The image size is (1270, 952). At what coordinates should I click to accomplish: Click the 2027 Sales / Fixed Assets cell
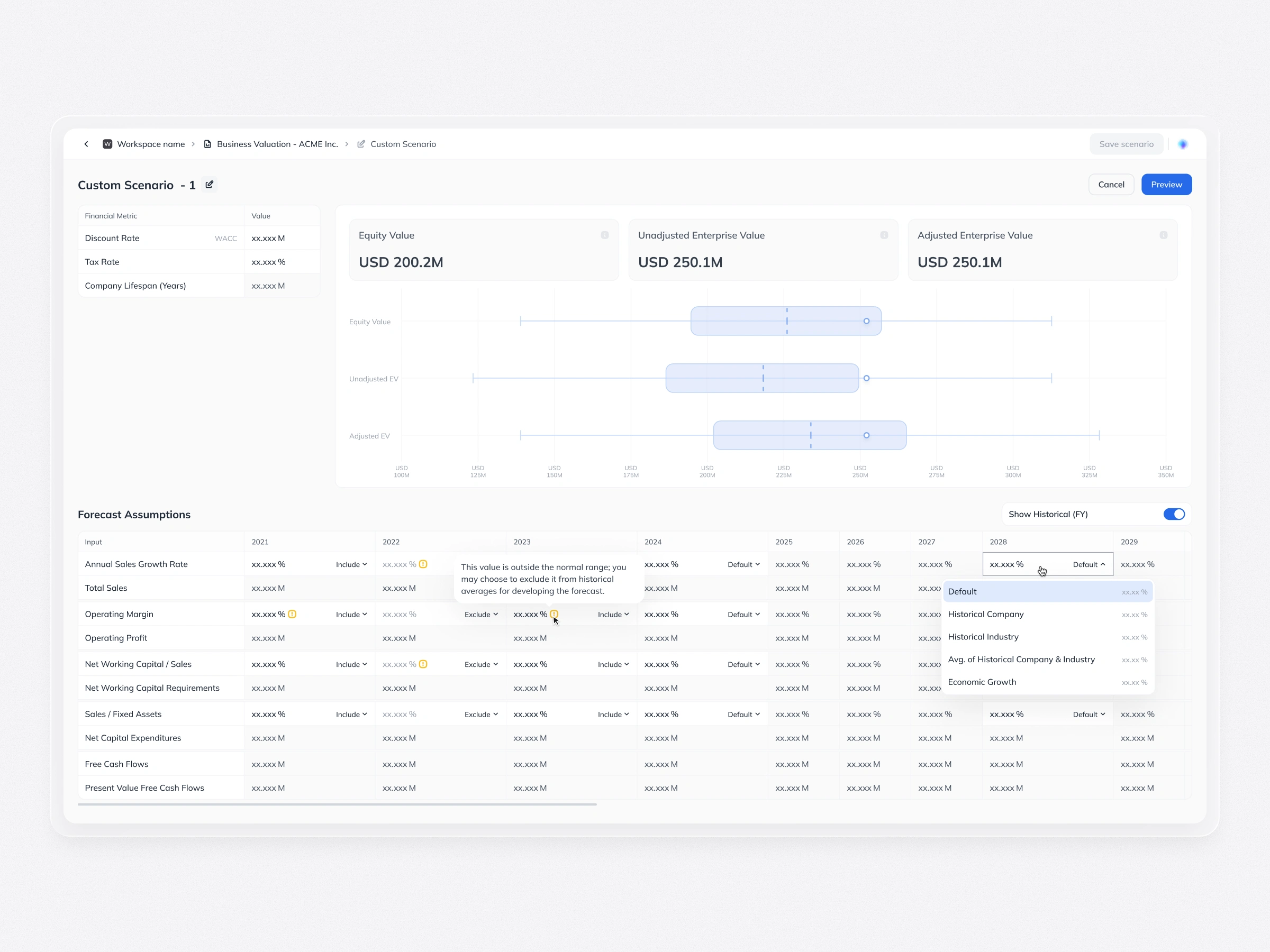point(946,715)
